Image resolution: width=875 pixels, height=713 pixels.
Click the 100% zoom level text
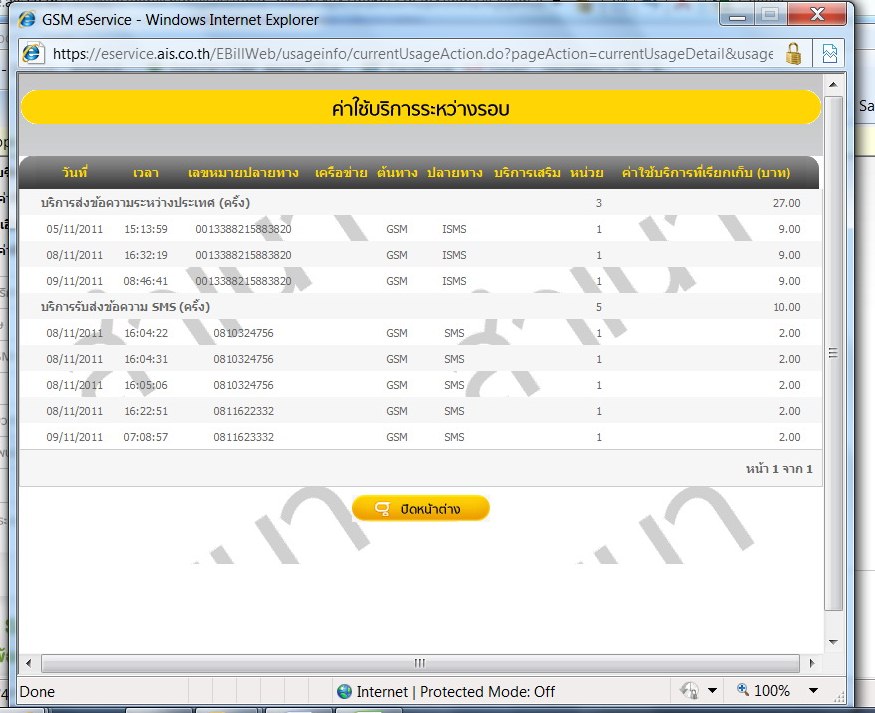pyautogui.click(x=772, y=691)
